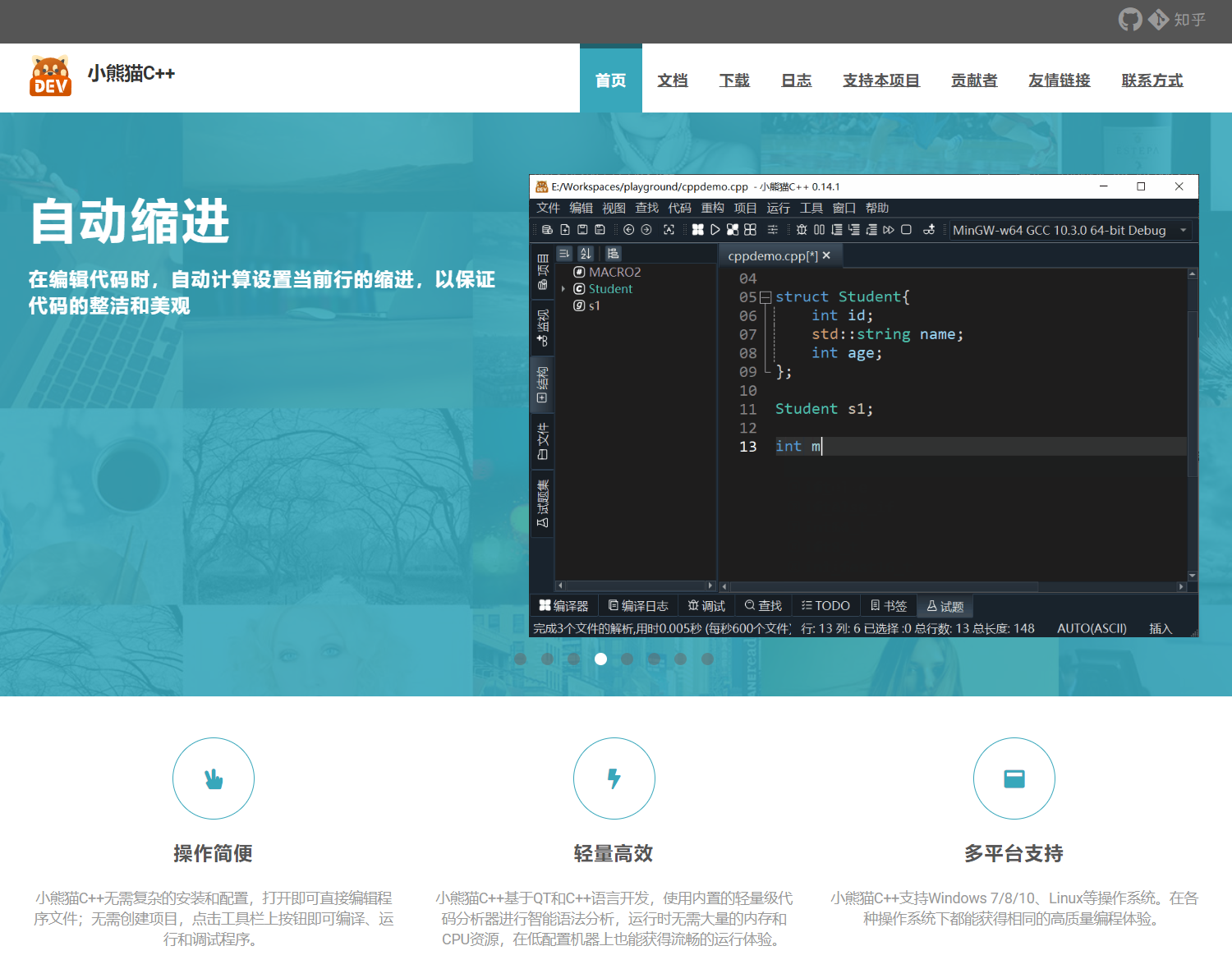Click the Run triangle icon in IDE toolbar
The height and width of the screenshot is (969, 1232).
click(715, 230)
